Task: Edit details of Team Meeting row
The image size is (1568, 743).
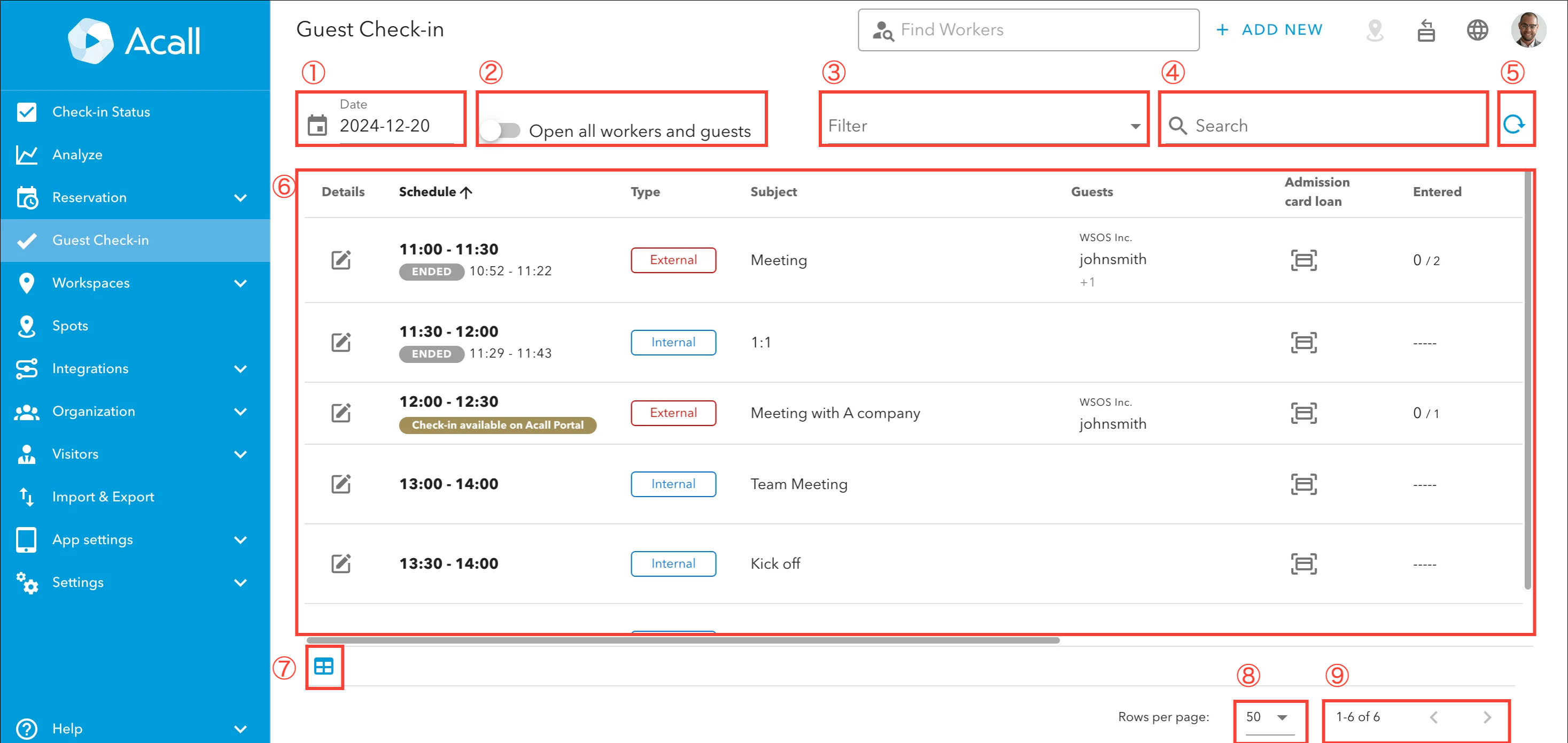Action: pos(341,484)
